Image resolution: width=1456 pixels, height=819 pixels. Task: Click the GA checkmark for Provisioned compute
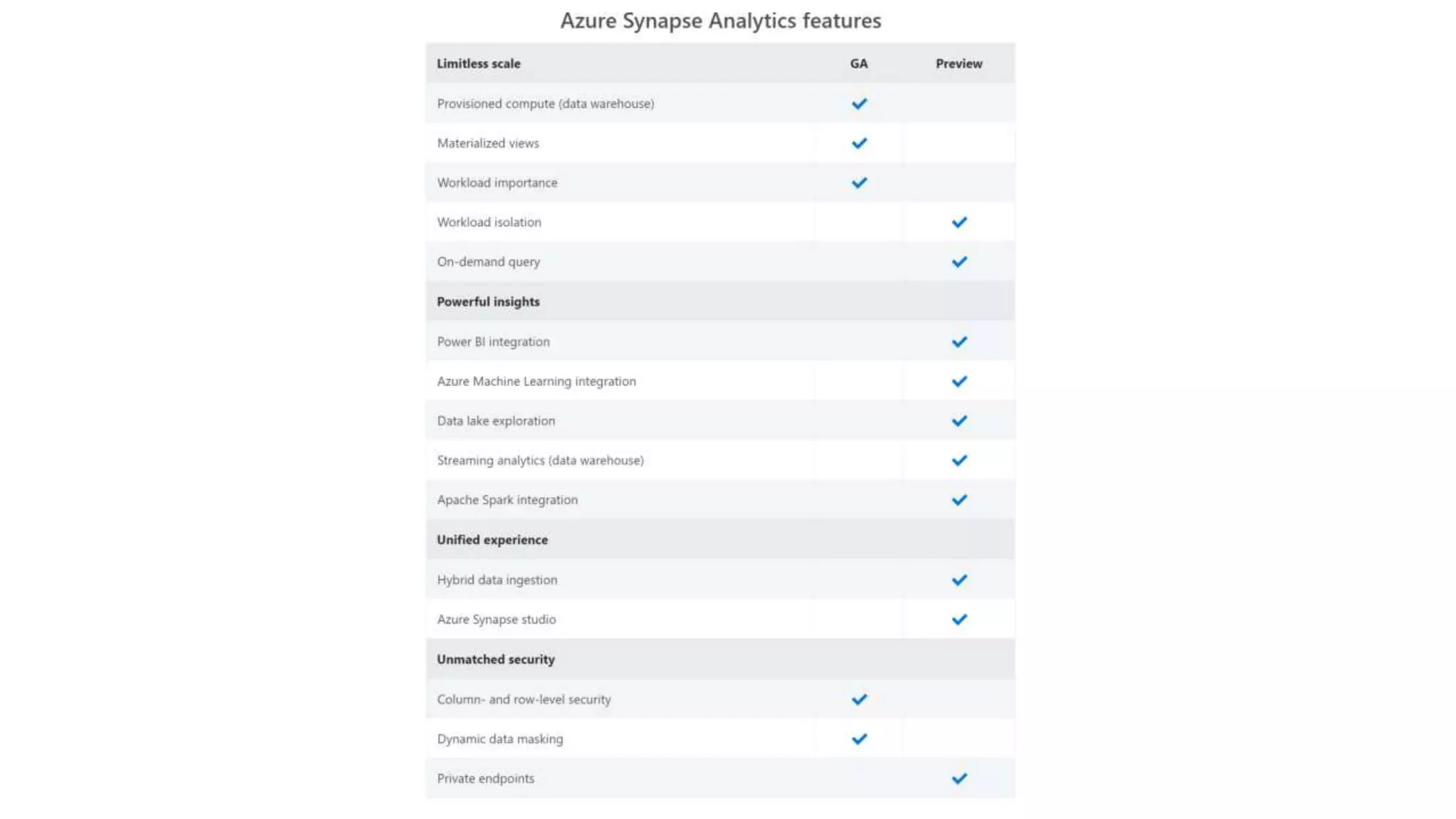tap(859, 104)
